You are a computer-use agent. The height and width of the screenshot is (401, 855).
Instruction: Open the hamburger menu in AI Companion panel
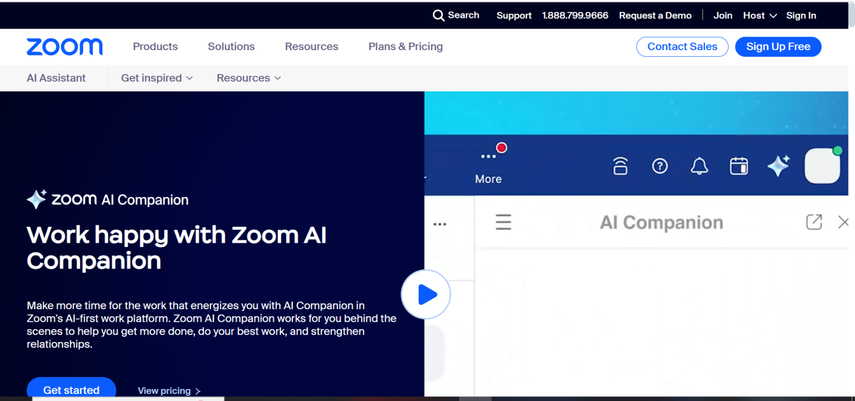[503, 222]
